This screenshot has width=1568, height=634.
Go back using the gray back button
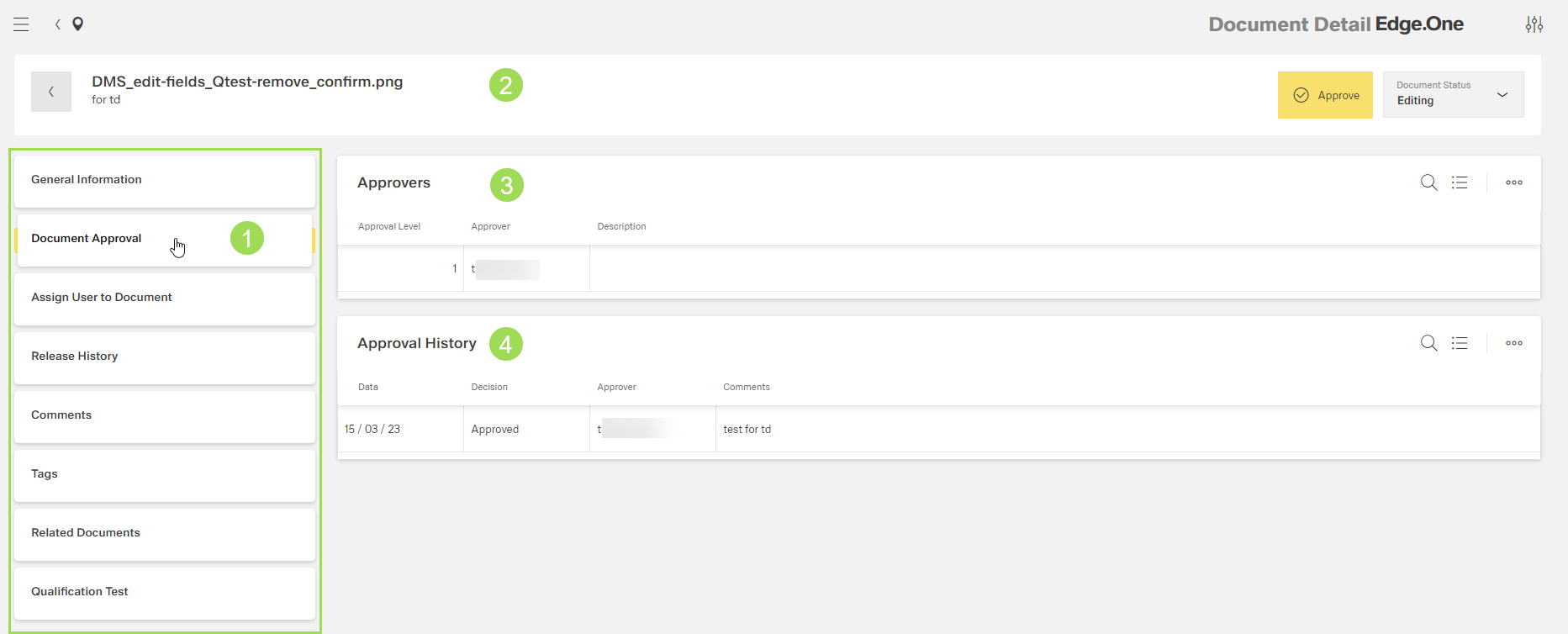coord(51,92)
